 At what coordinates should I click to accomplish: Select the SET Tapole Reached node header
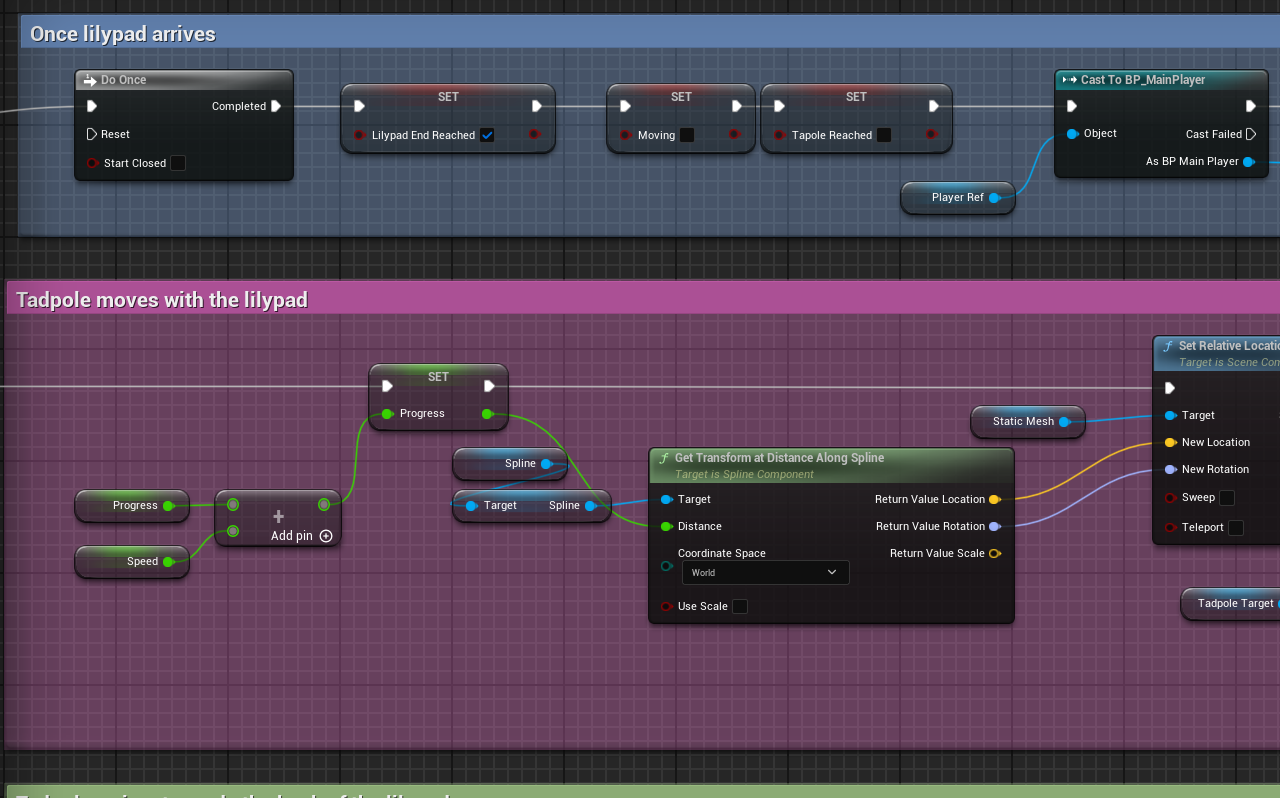coord(857,97)
